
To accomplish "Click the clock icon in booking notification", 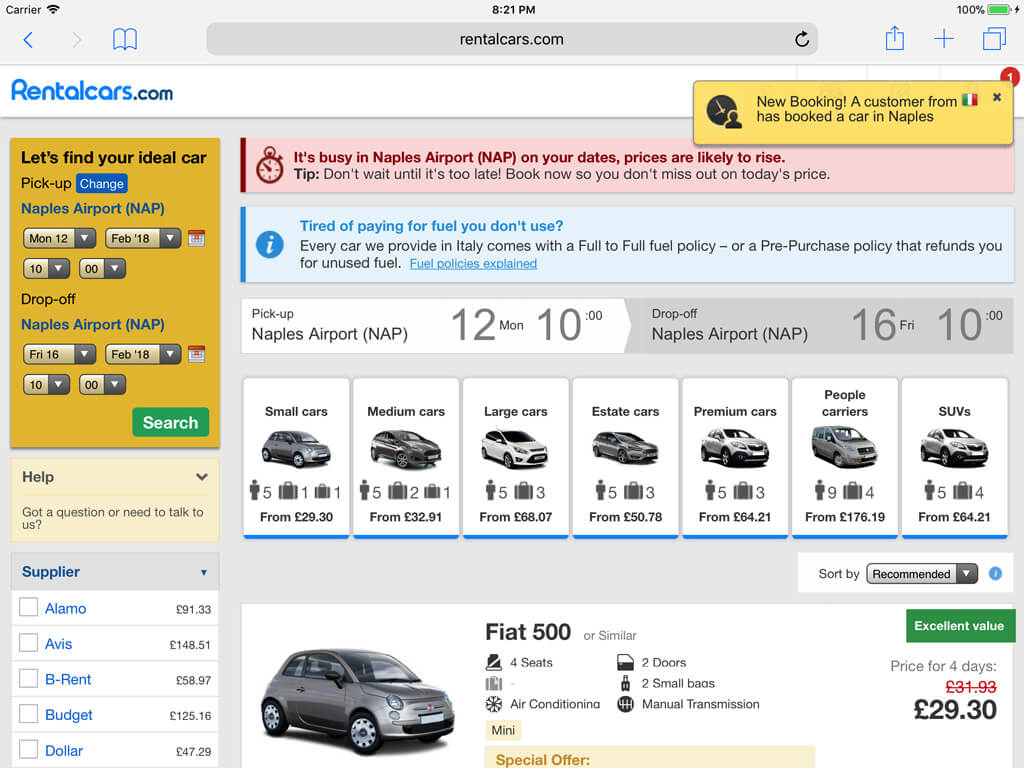I will pyautogui.click(x=724, y=111).
